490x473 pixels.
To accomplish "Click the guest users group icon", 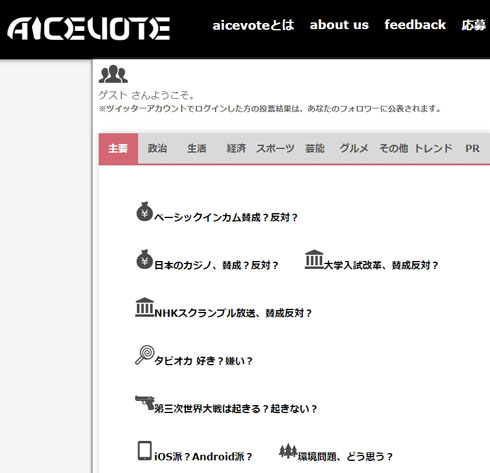I will point(113,74).
